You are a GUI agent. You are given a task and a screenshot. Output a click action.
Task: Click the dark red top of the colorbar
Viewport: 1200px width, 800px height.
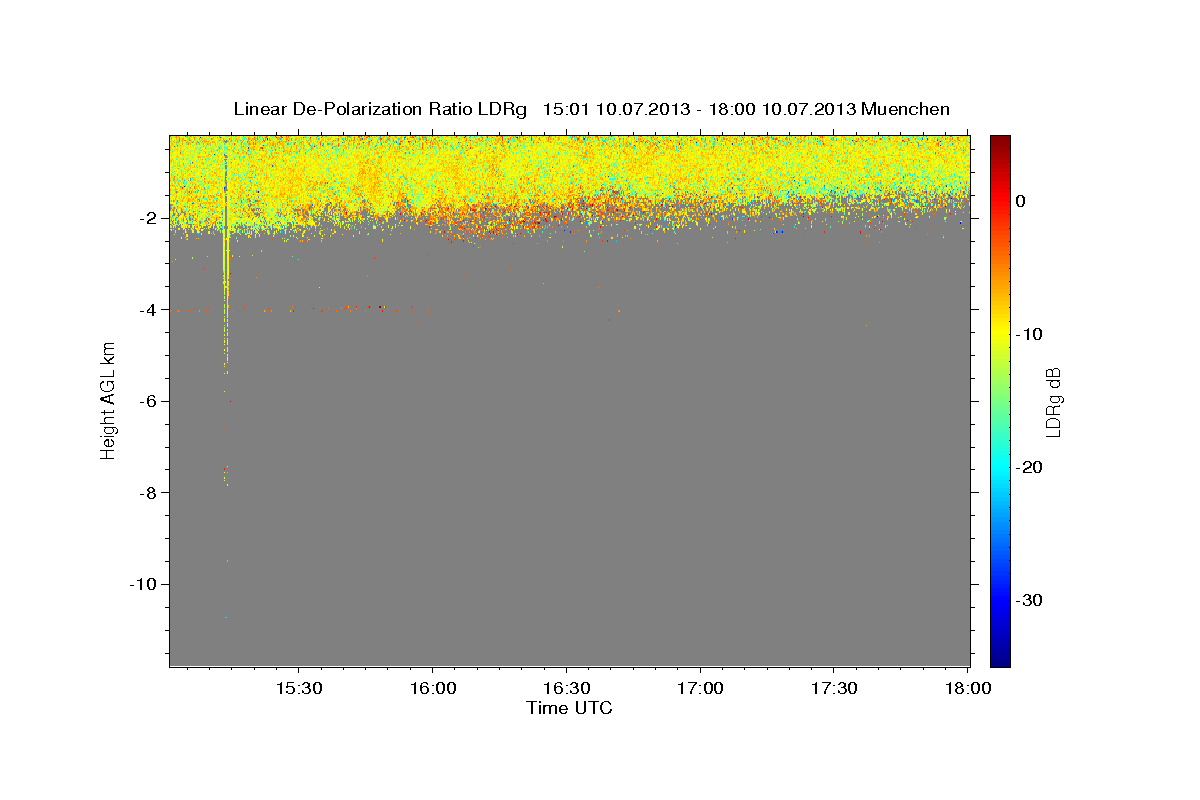click(x=1000, y=143)
